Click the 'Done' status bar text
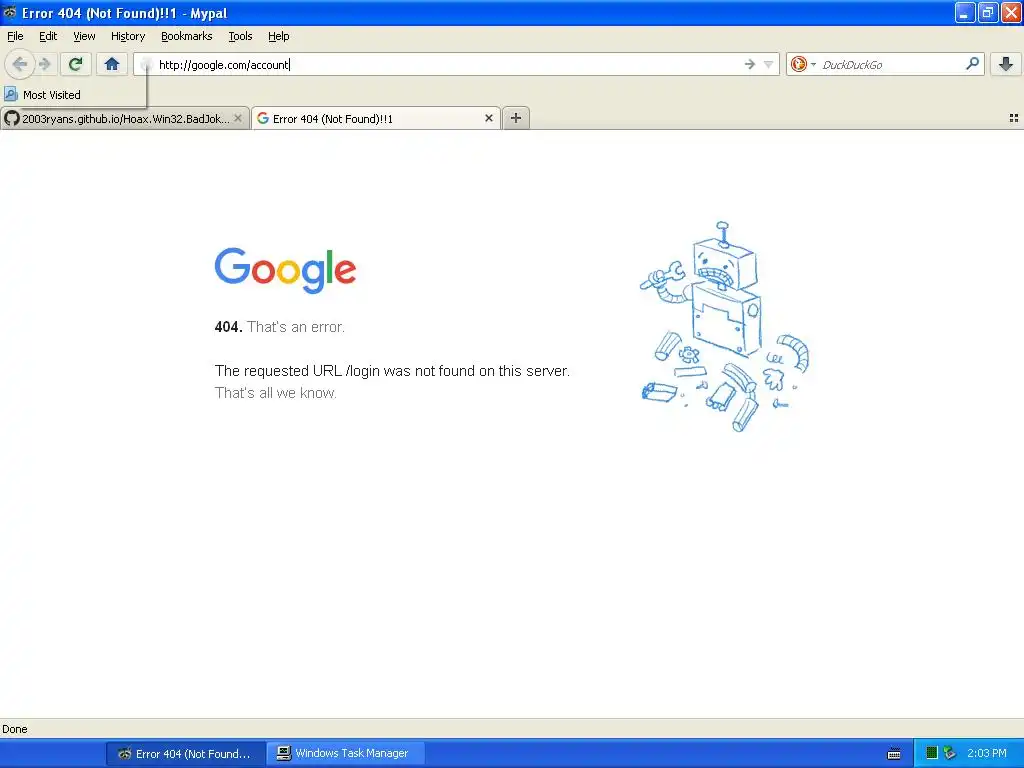This screenshot has height=768, width=1024. click(x=15, y=729)
